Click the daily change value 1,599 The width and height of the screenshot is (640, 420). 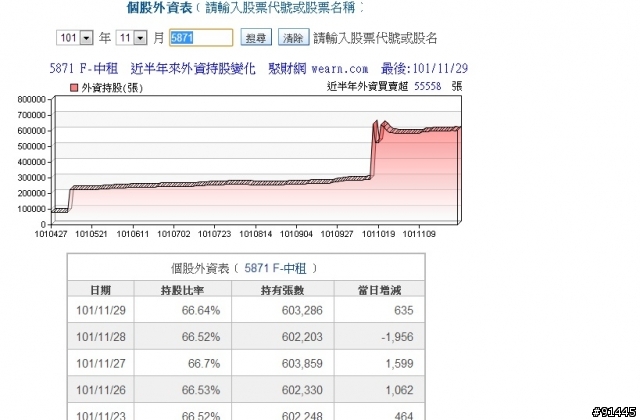(x=400, y=363)
